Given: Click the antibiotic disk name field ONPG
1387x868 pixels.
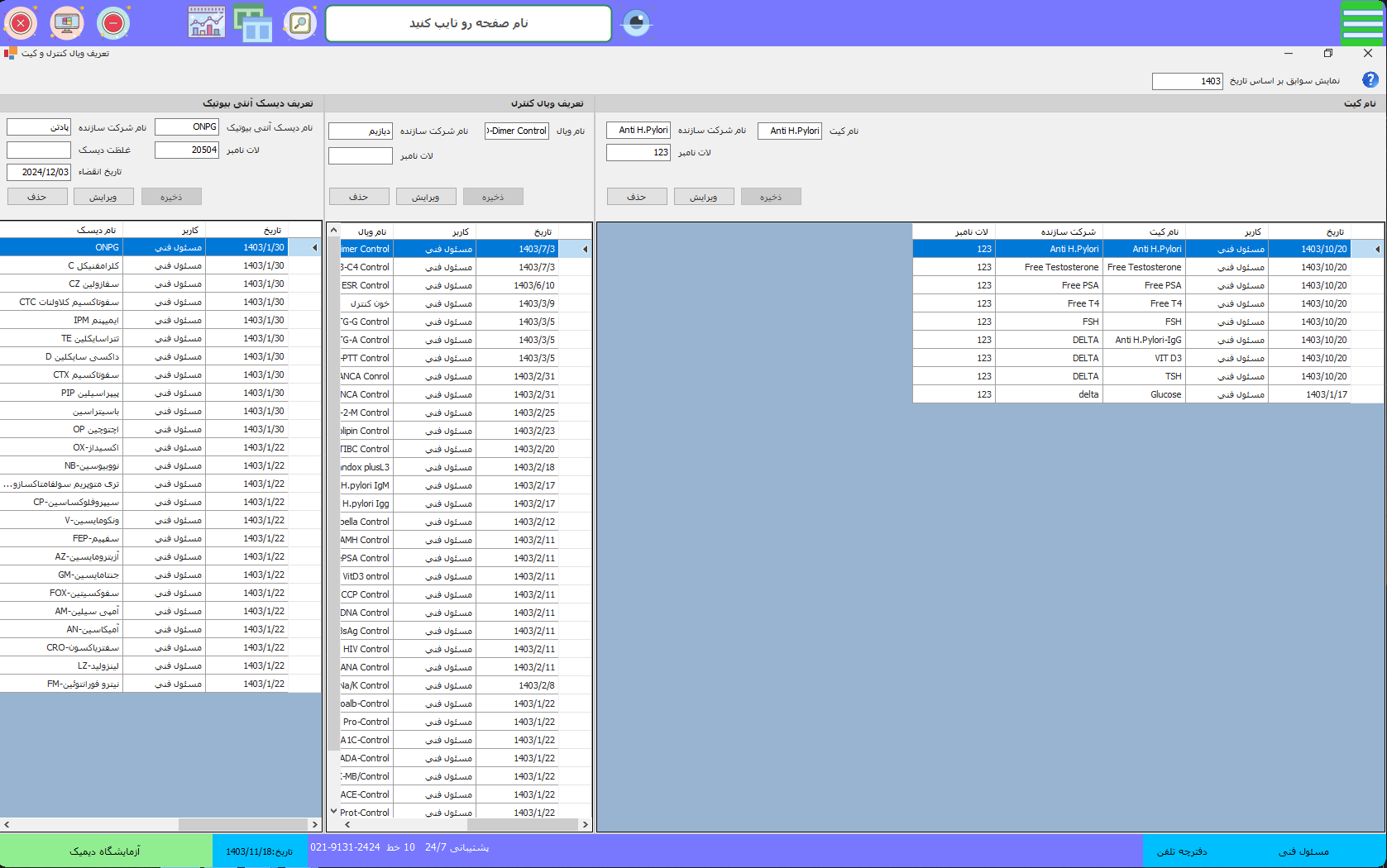Looking at the screenshot, I should point(187,127).
